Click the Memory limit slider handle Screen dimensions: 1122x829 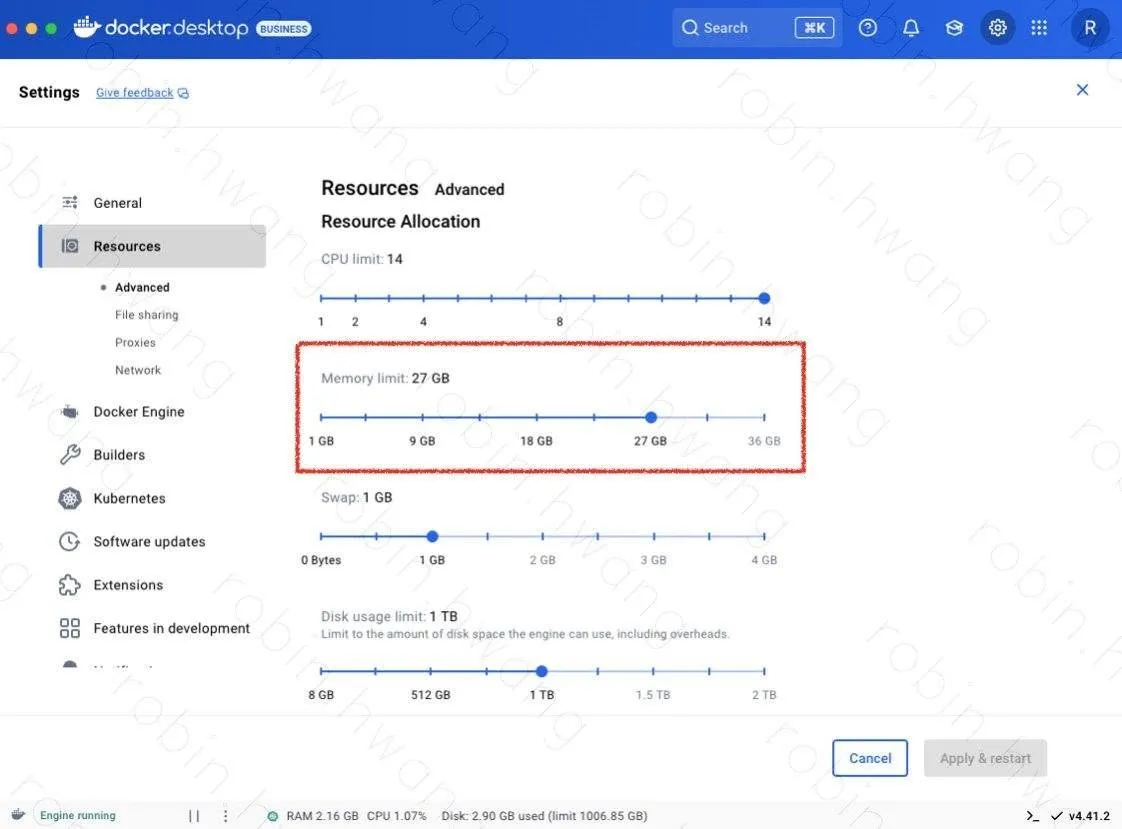650,417
